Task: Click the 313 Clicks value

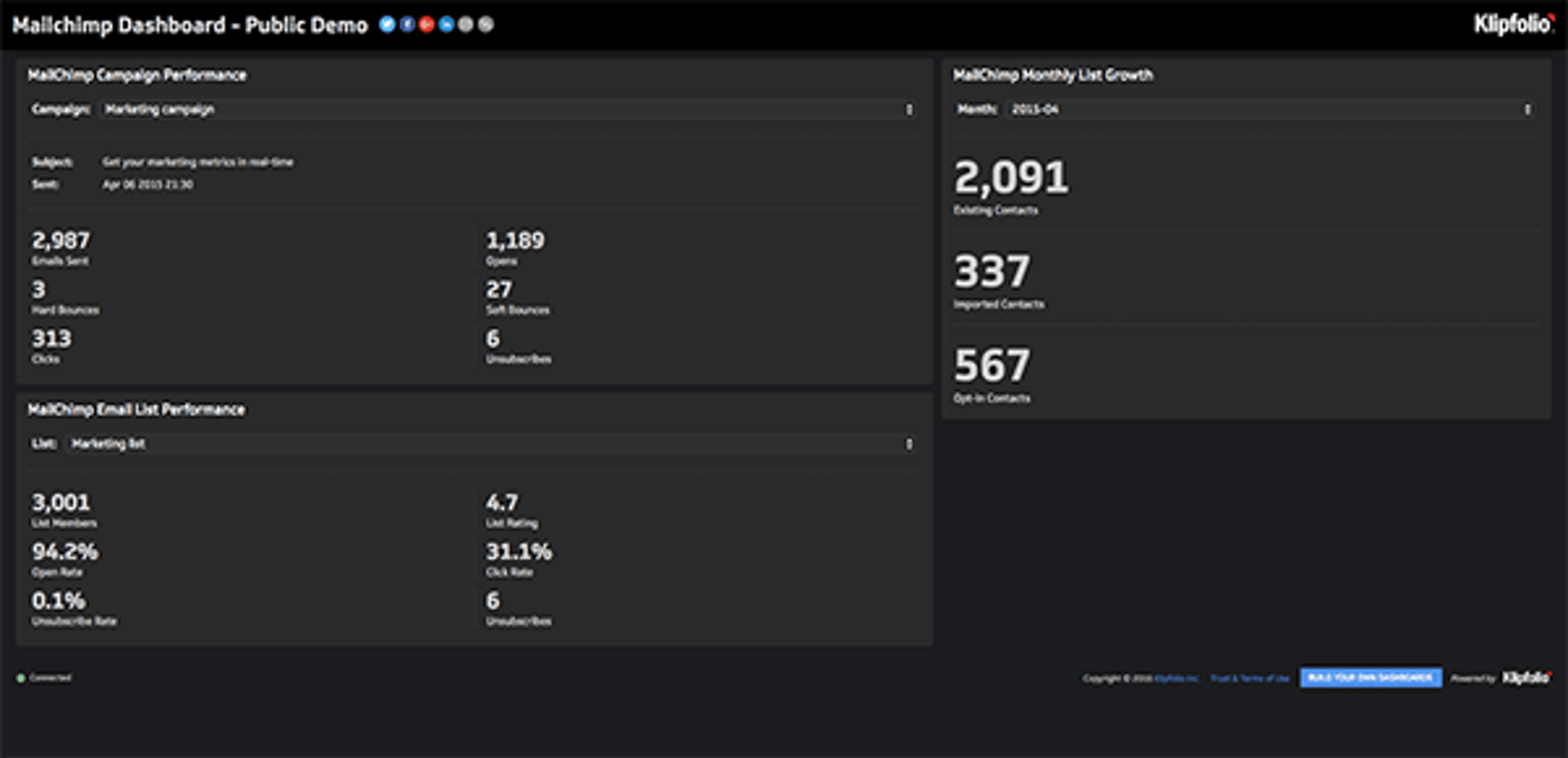Action: coord(51,338)
